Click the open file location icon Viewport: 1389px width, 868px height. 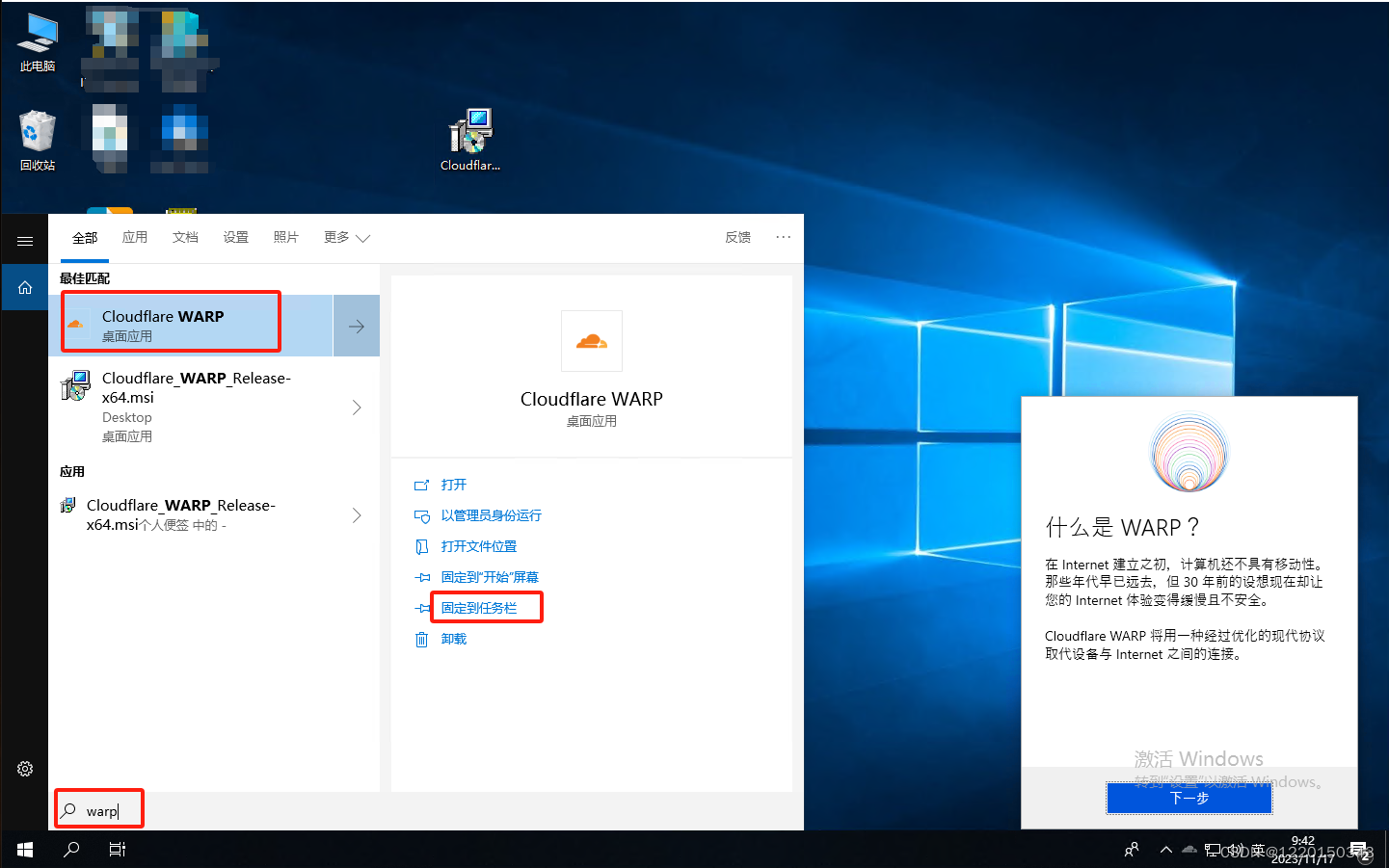[x=421, y=546]
